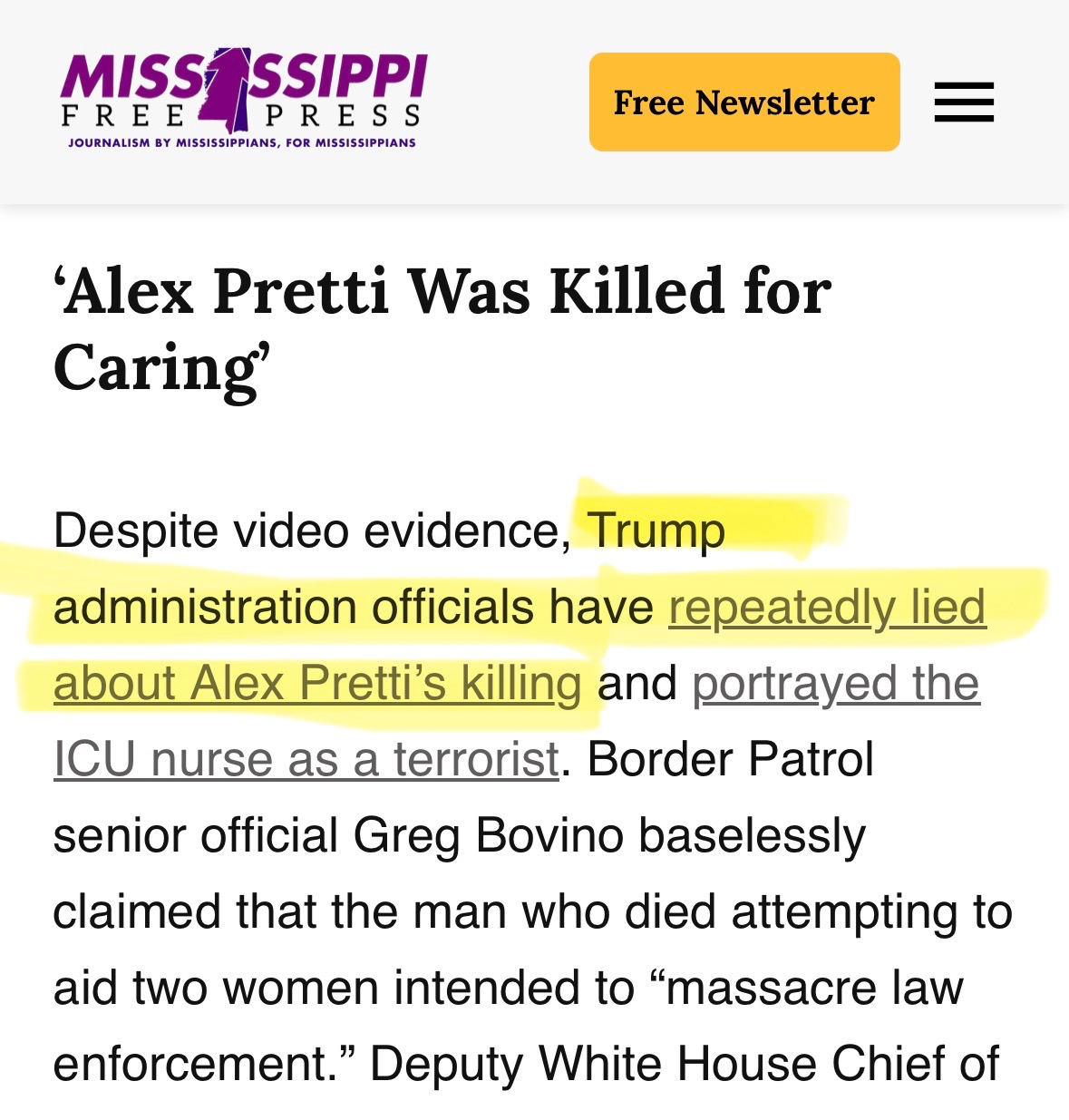Viewport: 1069px width, 1120px height.
Task: Subscribe via the Free Newsletter button
Action: [x=744, y=102]
